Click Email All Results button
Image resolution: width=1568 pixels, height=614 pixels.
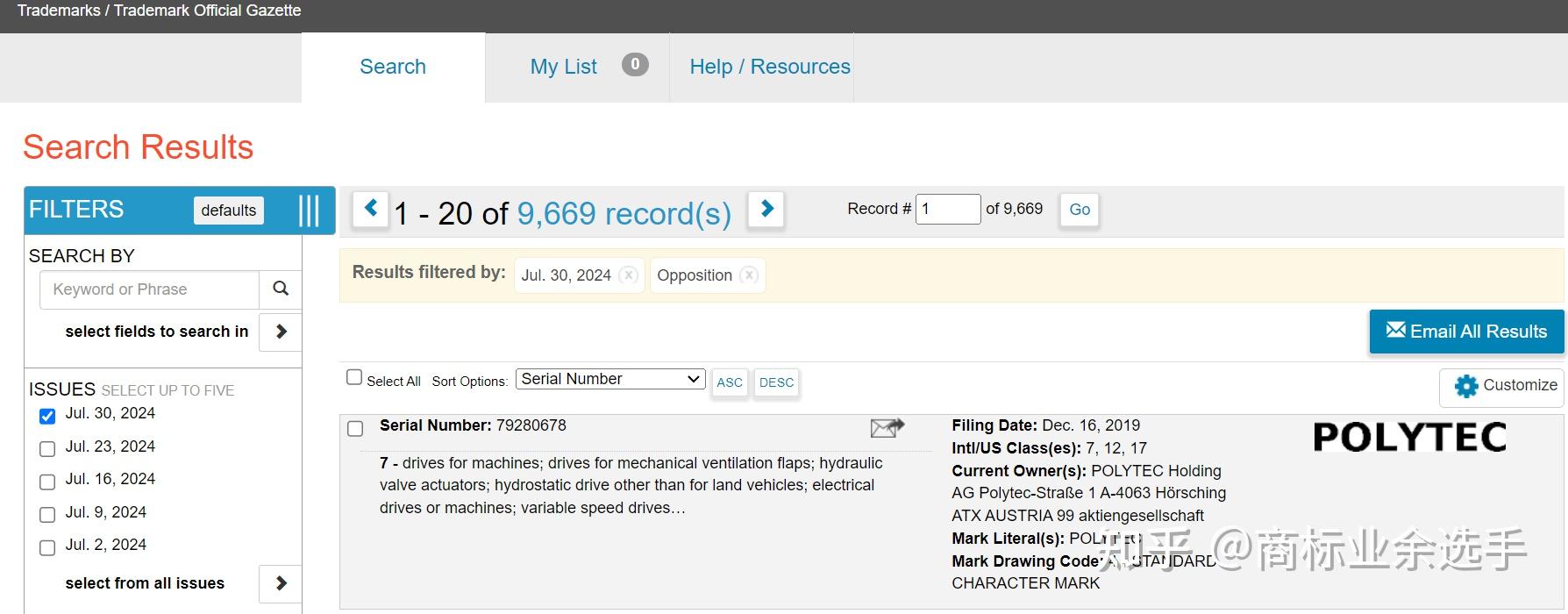point(1466,332)
